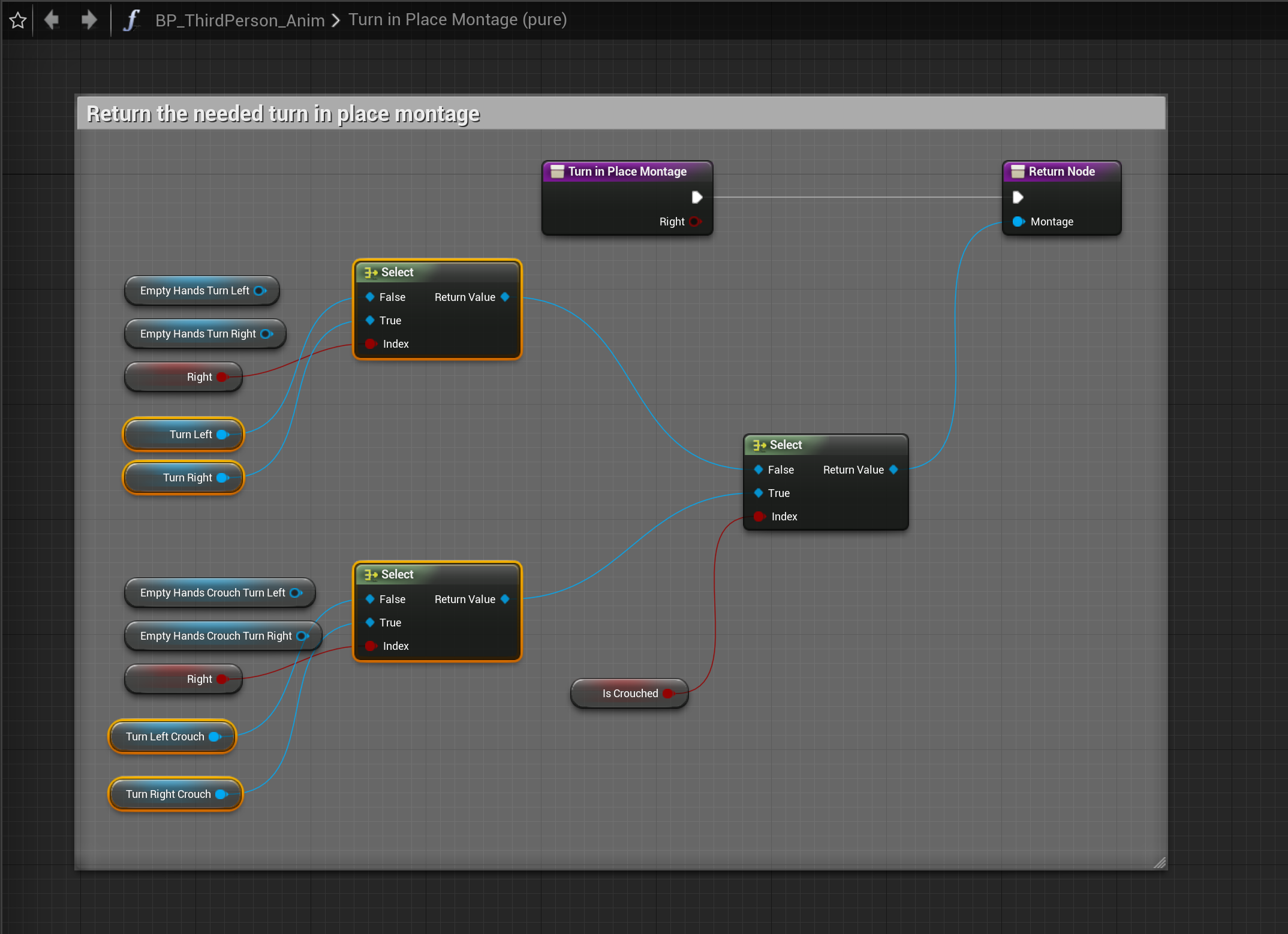Go forward with the right arrow
This screenshot has height=934, width=1288.
[89, 20]
